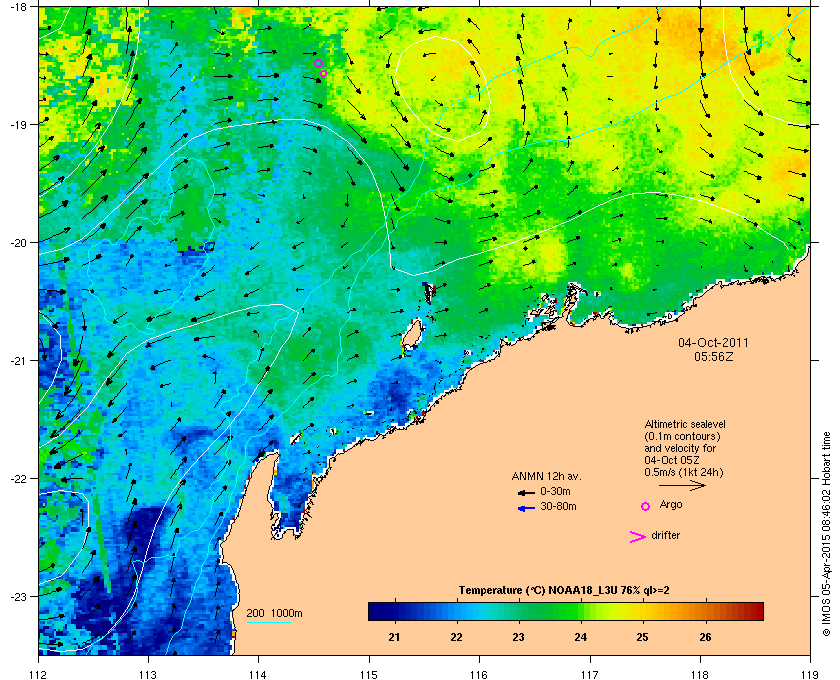Click the '200 1000m' bathymetry label
Viewport: 840px width, 680px height.
click(x=274, y=613)
